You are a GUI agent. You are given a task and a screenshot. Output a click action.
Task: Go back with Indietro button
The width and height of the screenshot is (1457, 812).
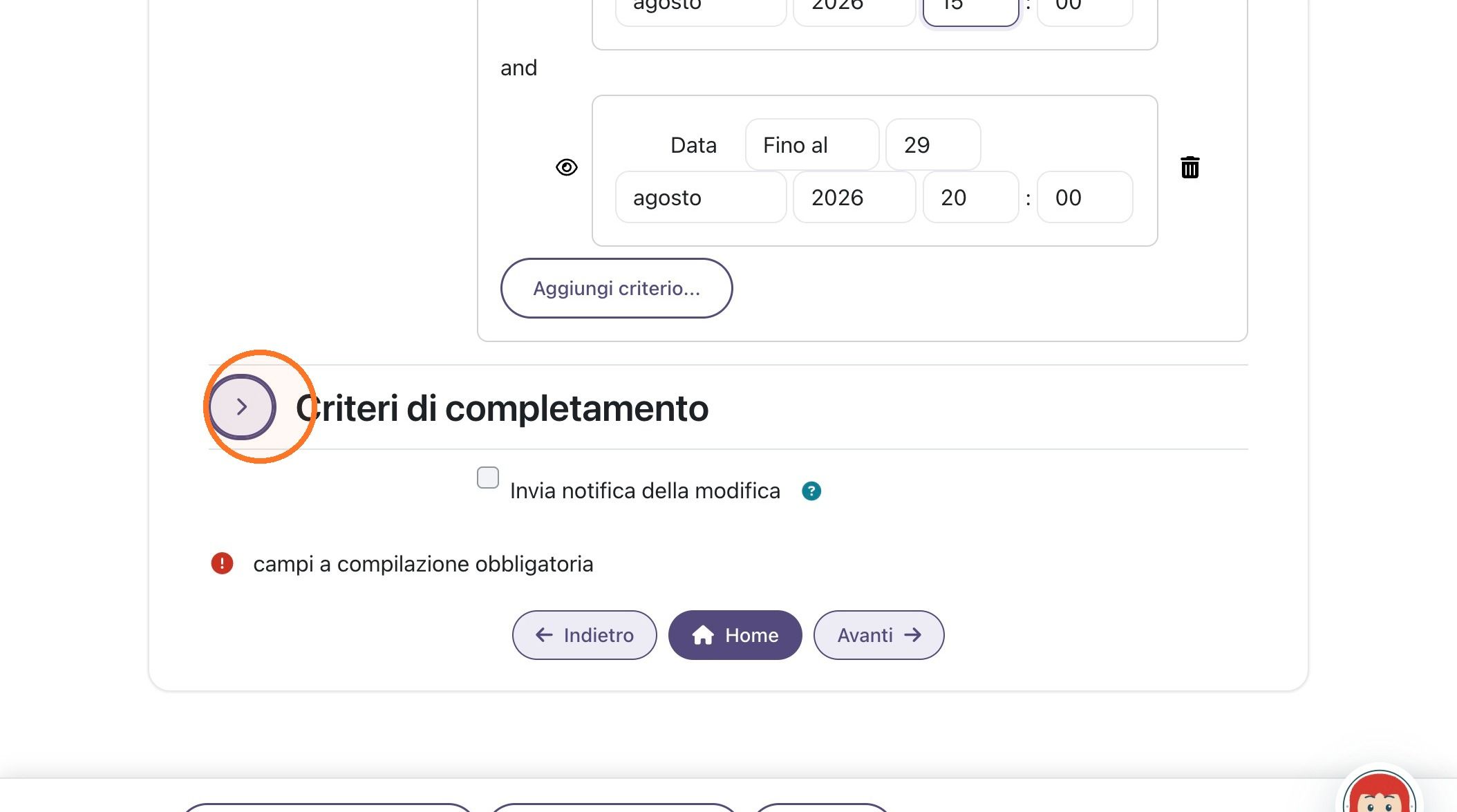pyautogui.click(x=585, y=635)
